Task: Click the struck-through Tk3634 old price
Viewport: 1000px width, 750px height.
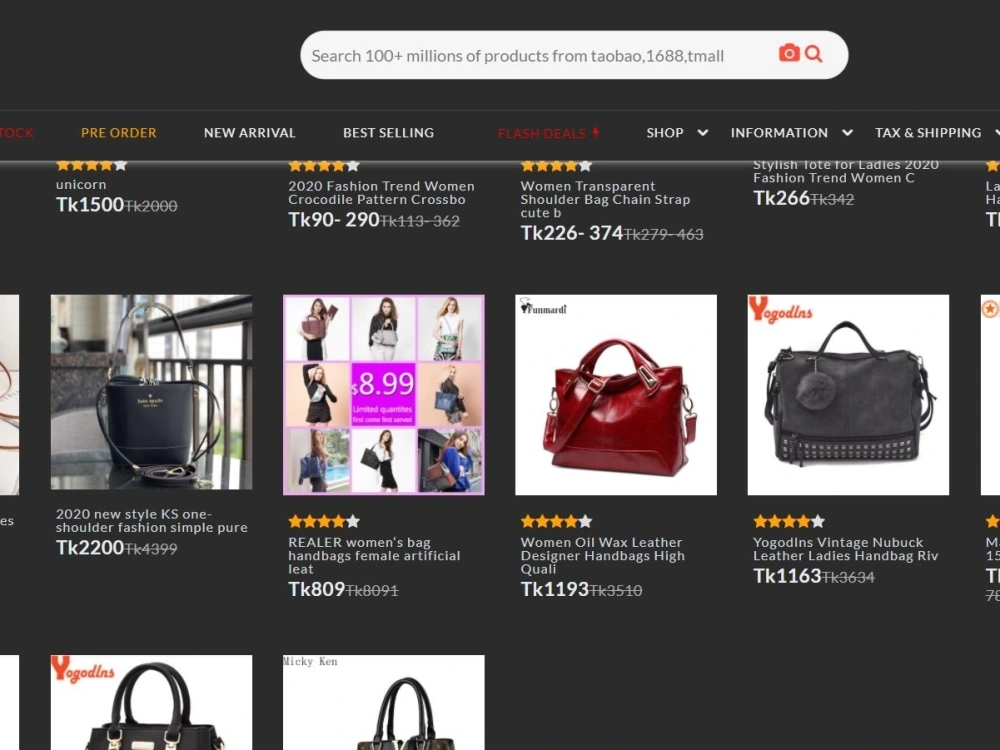Action: pyautogui.click(x=848, y=577)
